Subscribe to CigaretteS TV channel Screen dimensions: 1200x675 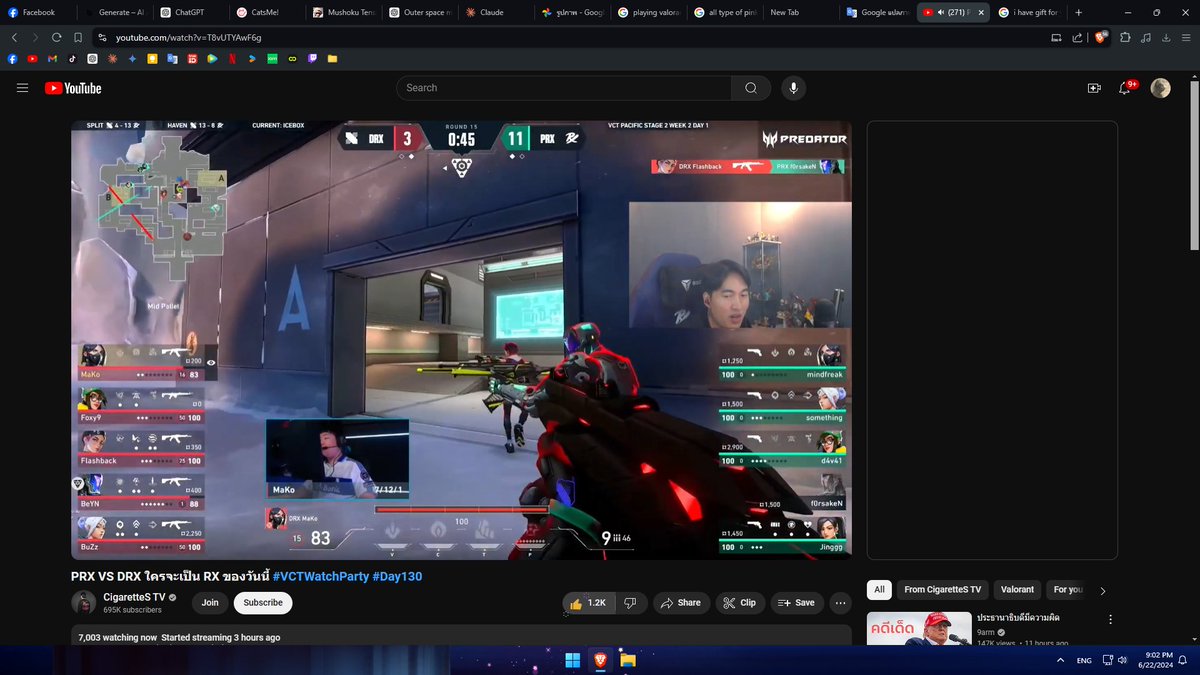pyautogui.click(x=263, y=603)
